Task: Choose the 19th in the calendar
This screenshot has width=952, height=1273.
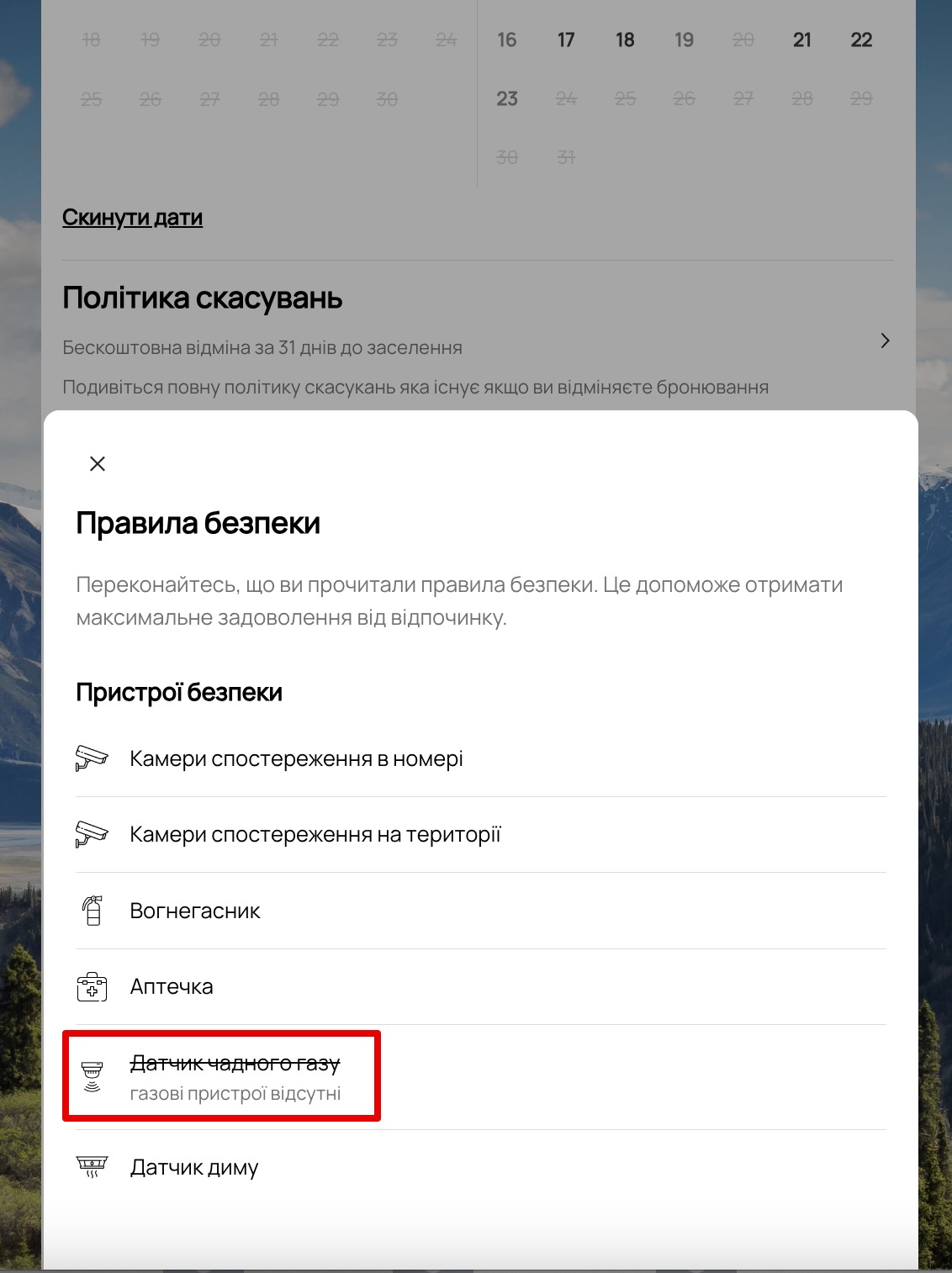Action: [685, 40]
